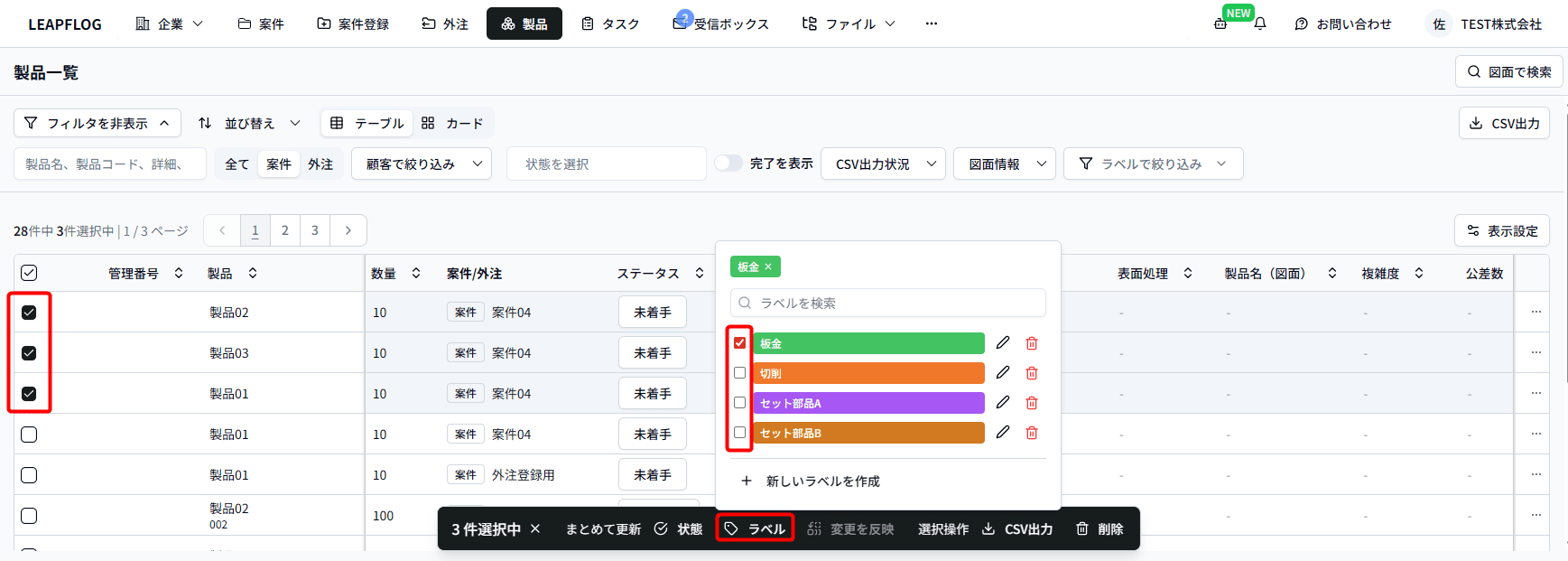Open the NEW robot assistant icon
Image resolution: width=1568 pixels, height=561 pixels.
point(1220,23)
